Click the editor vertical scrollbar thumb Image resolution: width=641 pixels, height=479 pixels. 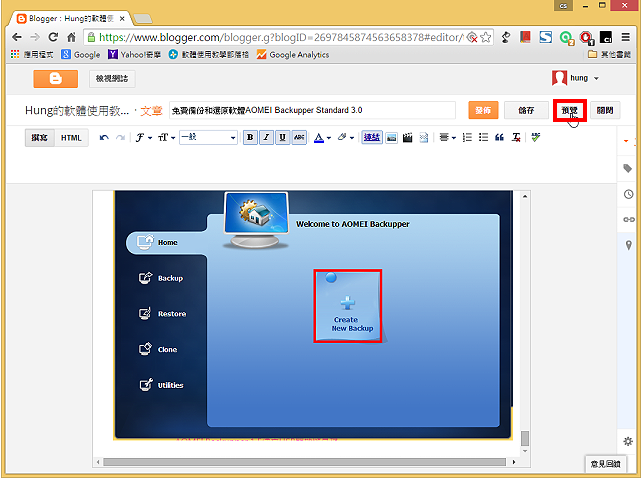[525, 439]
